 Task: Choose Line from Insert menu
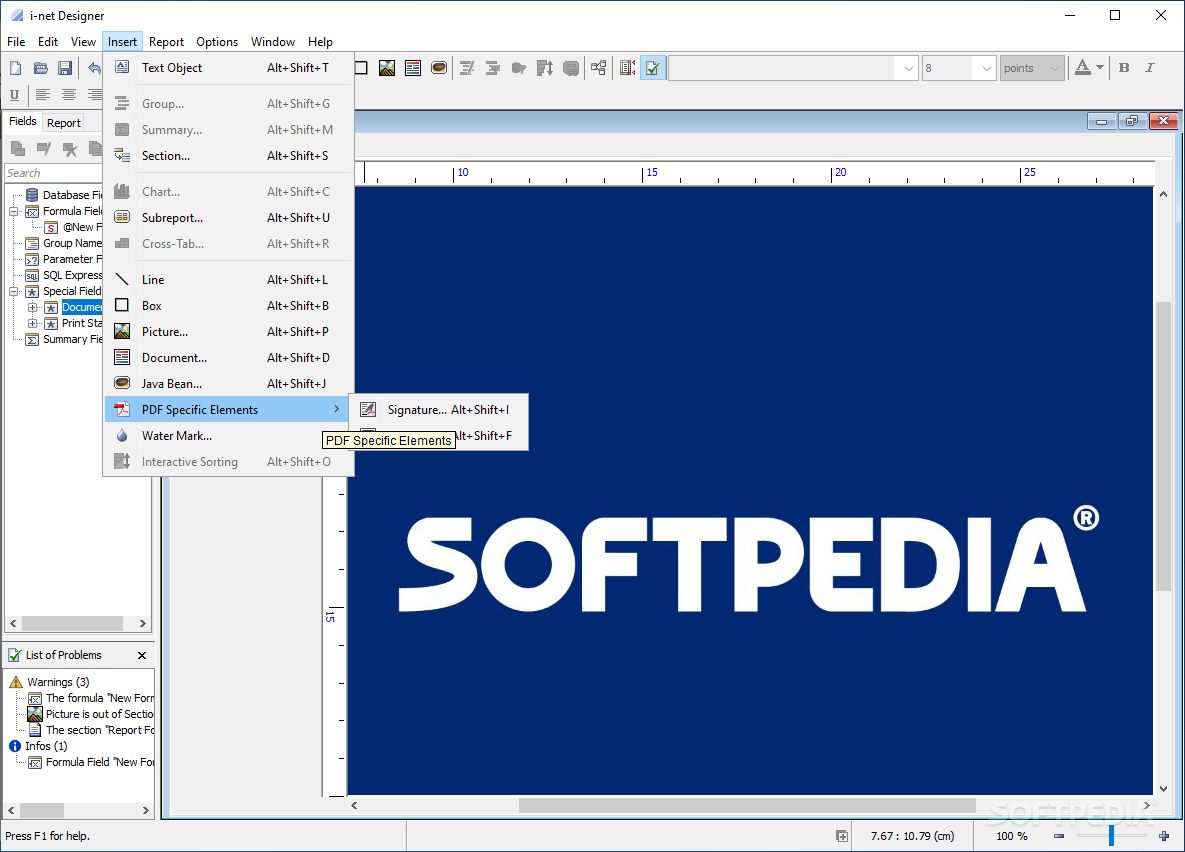click(x=229, y=280)
